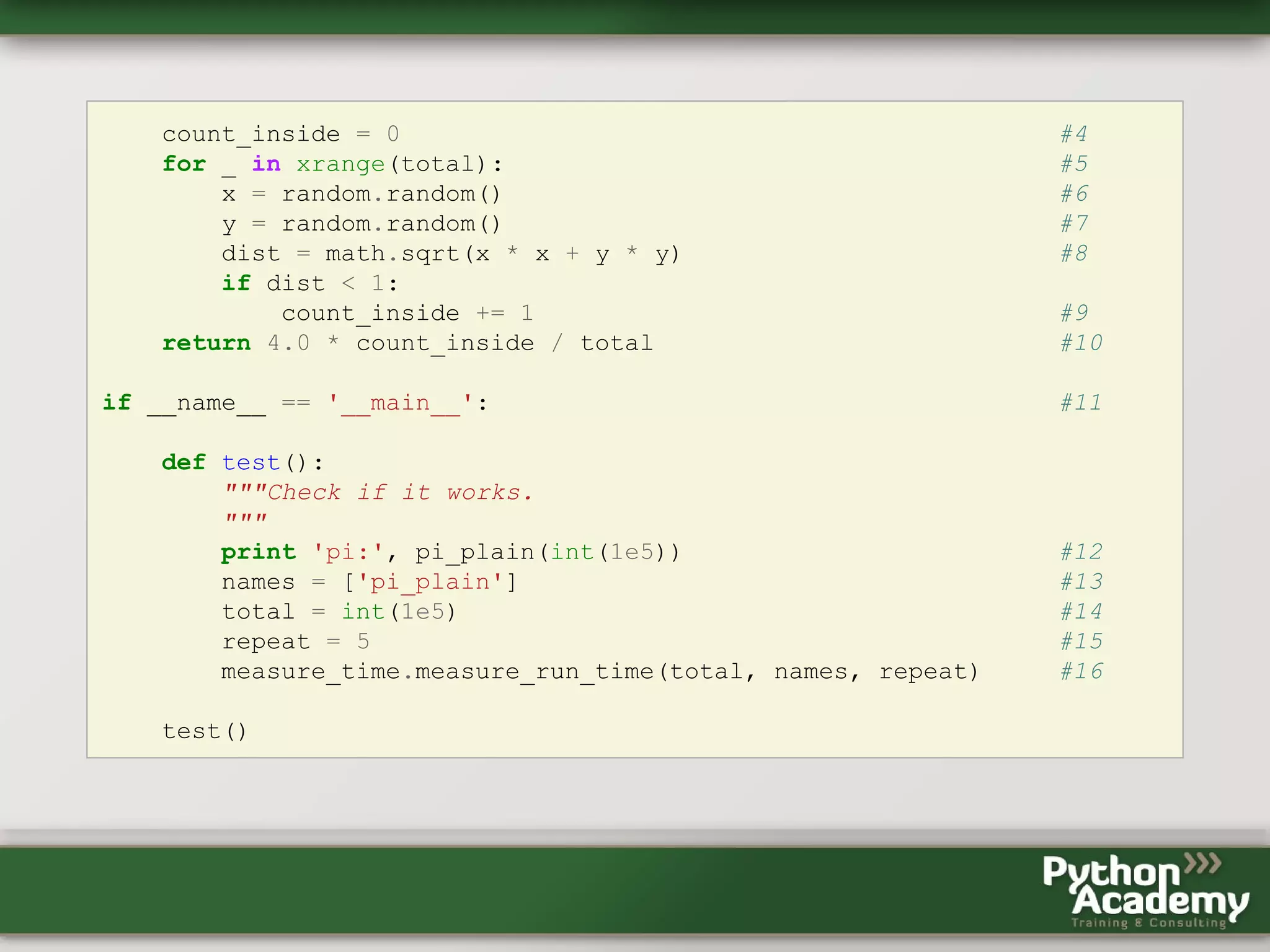
Task: Click the comment marker '#15'
Action: coord(1081,641)
